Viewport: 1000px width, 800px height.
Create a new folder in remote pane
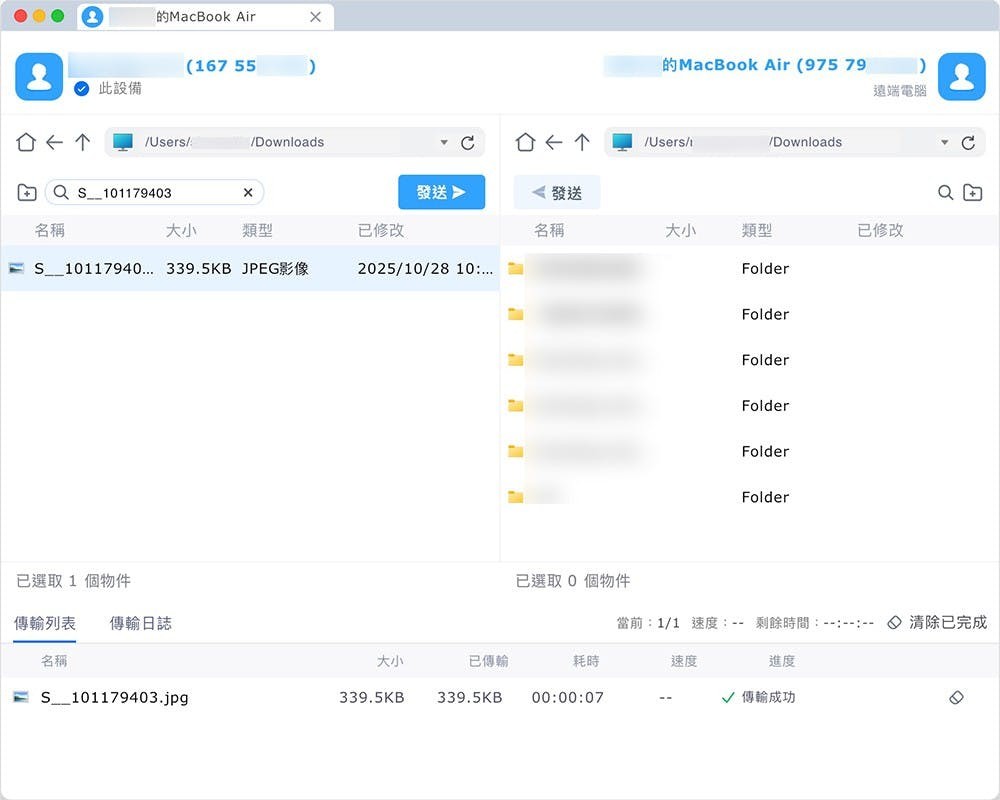[972, 193]
